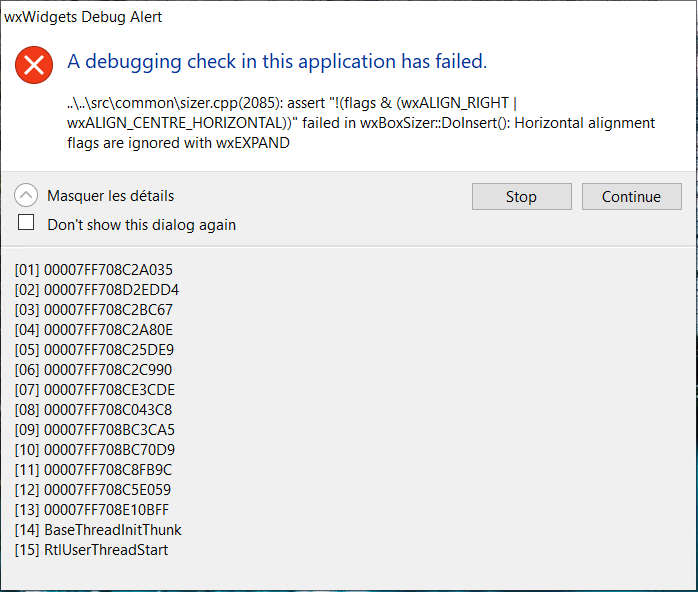Select stack frame [10] 00007FF708BC70D9
This screenshot has width=698, height=592.
94,450
